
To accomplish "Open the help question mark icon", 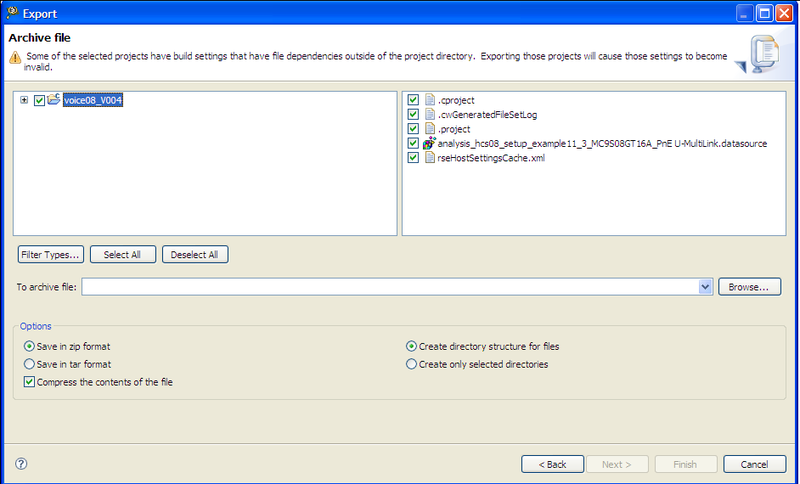I will [x=21, y=464].
